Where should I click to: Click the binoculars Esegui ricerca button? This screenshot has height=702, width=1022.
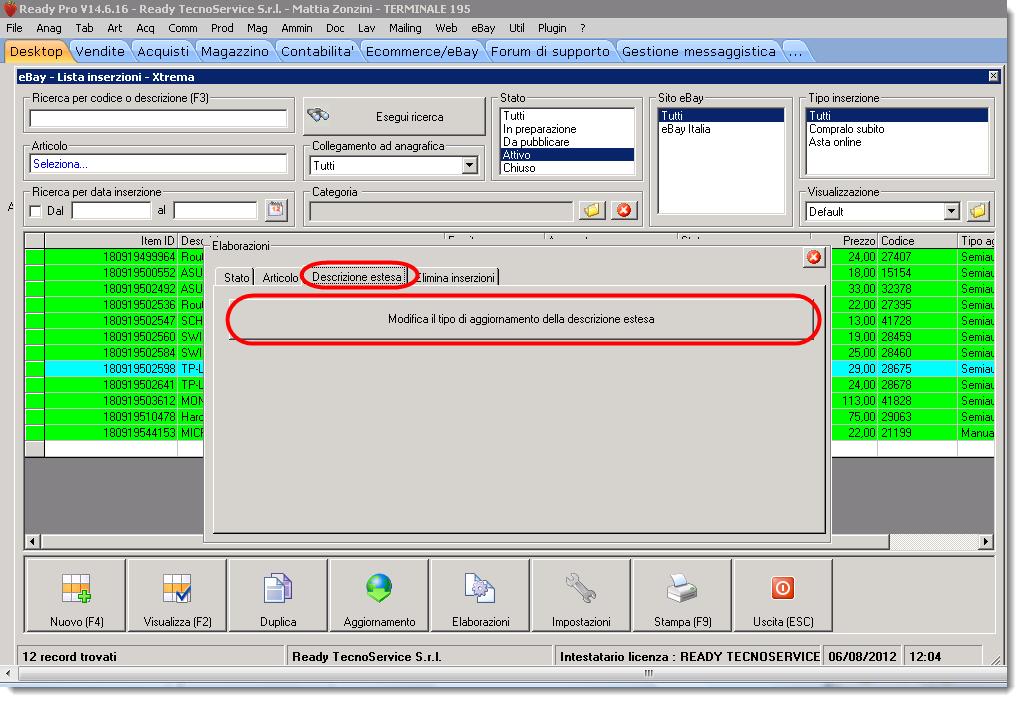pos(394,117)
